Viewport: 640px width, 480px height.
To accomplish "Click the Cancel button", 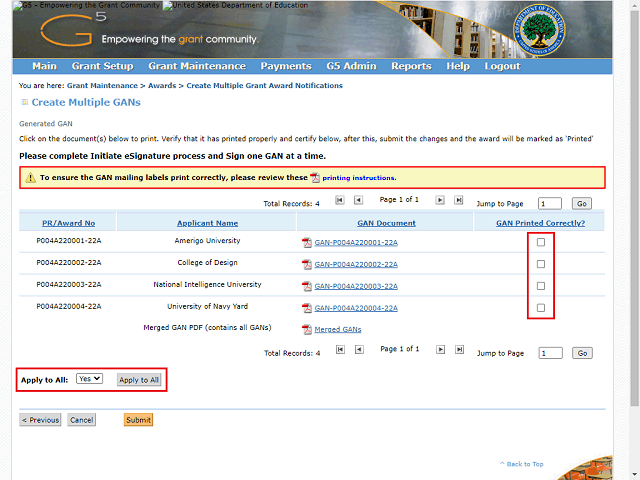I will (82, 420).
